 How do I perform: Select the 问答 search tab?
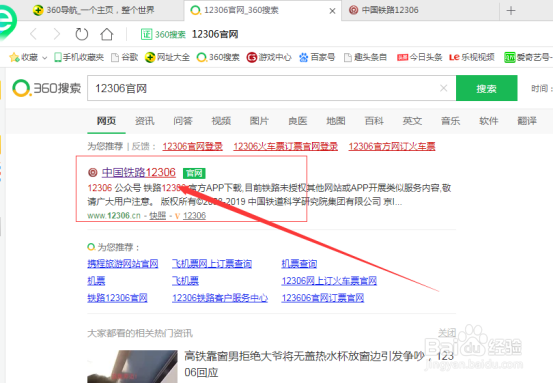point(183,121)
